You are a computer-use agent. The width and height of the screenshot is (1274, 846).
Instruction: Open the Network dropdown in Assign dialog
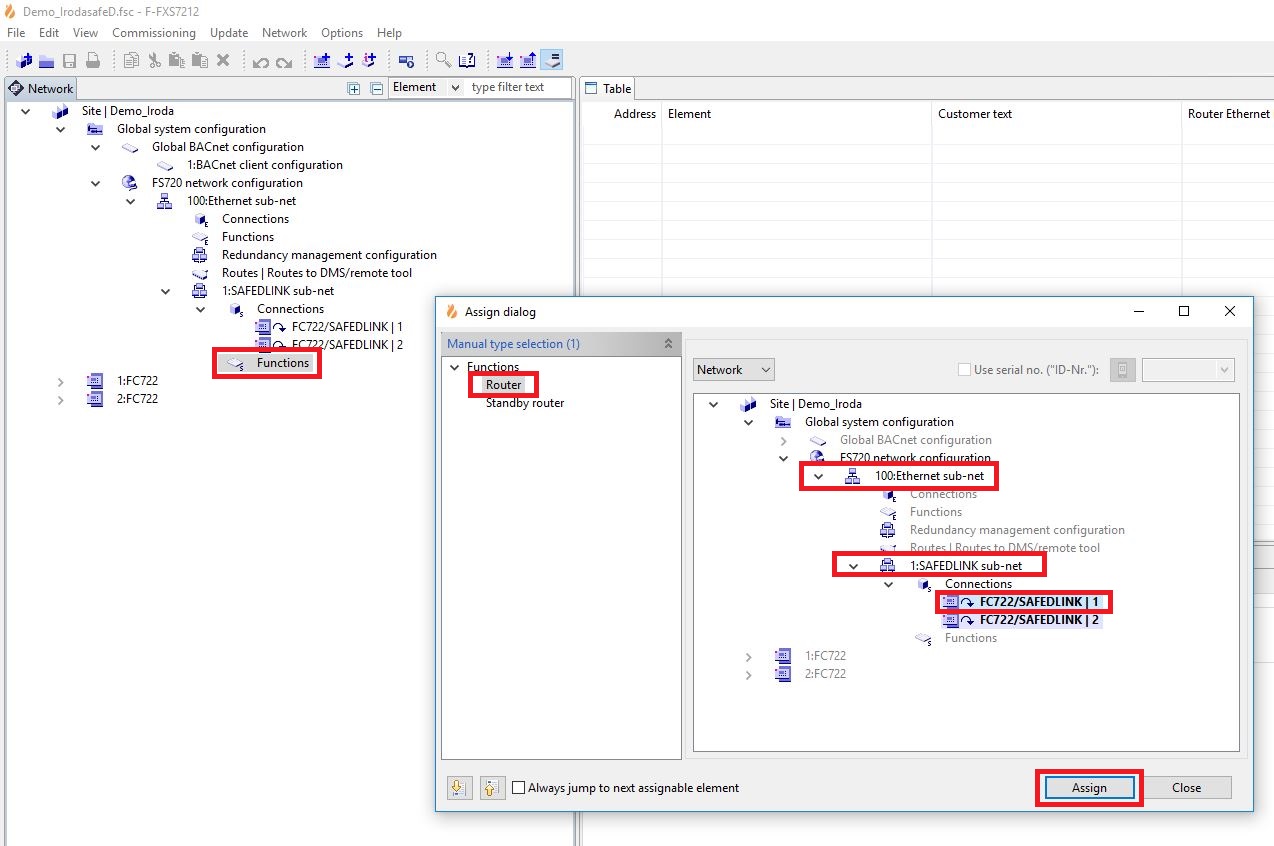click(734, 370)
